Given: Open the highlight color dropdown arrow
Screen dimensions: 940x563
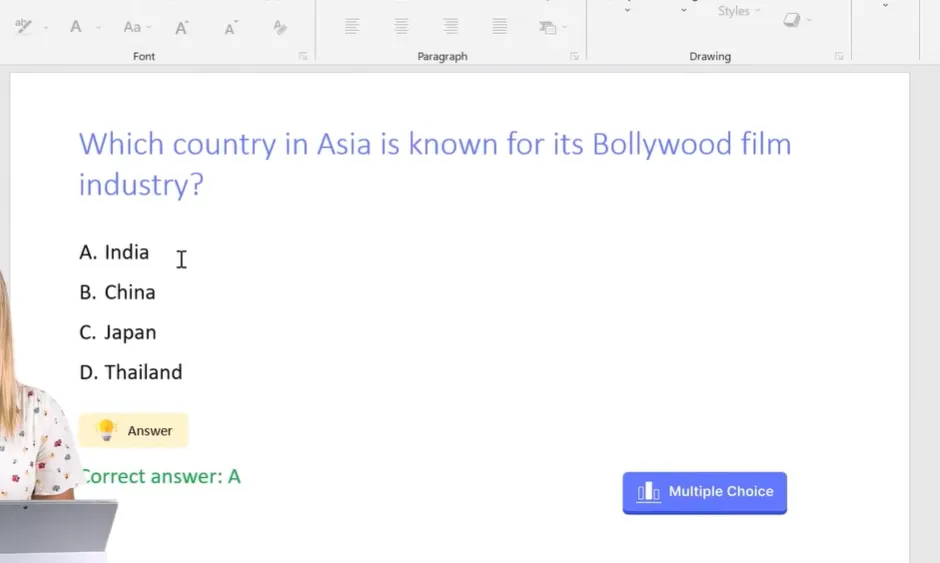Looking at the screenshot, I should click(46, 28).
